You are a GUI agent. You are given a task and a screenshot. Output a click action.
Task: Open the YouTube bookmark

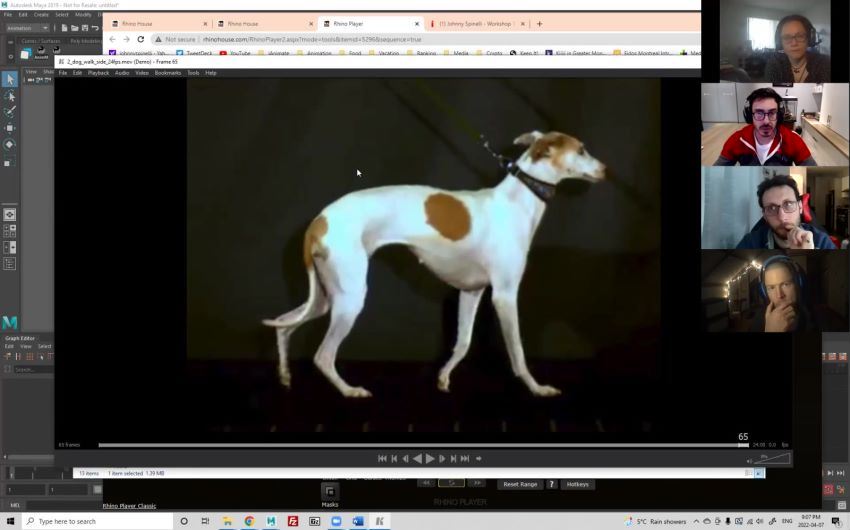point(235,53)
